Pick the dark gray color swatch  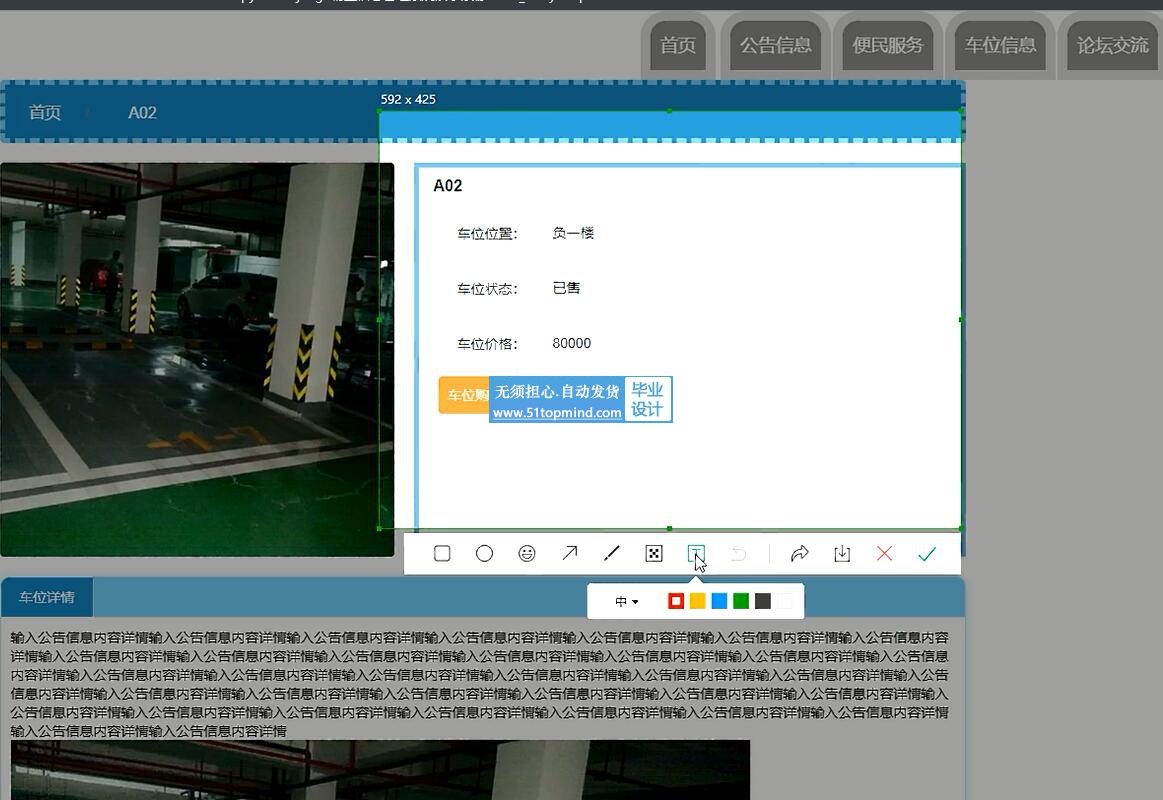[762, 601]
